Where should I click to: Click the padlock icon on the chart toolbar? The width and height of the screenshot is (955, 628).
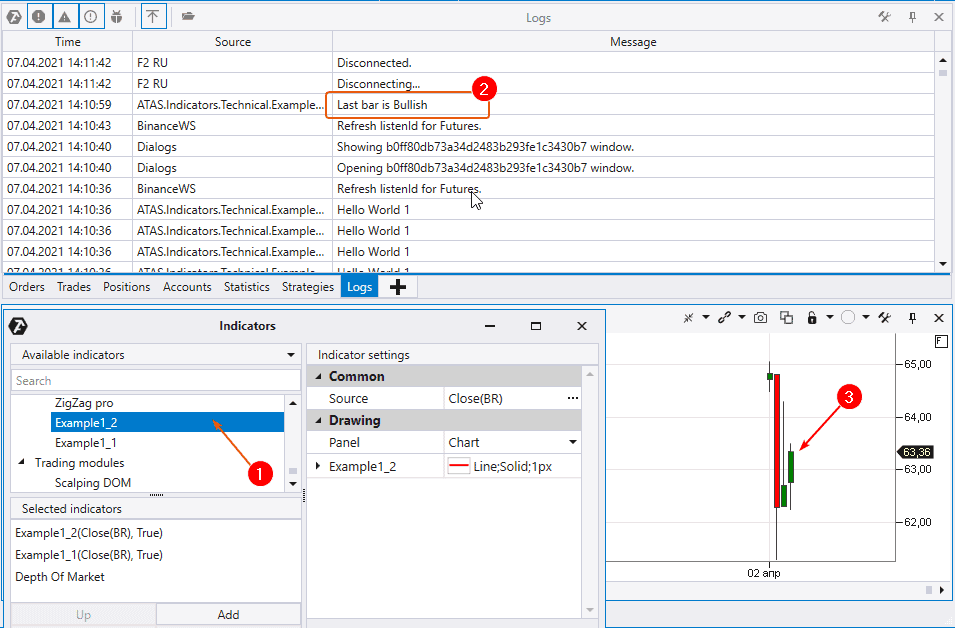(812, 317)
